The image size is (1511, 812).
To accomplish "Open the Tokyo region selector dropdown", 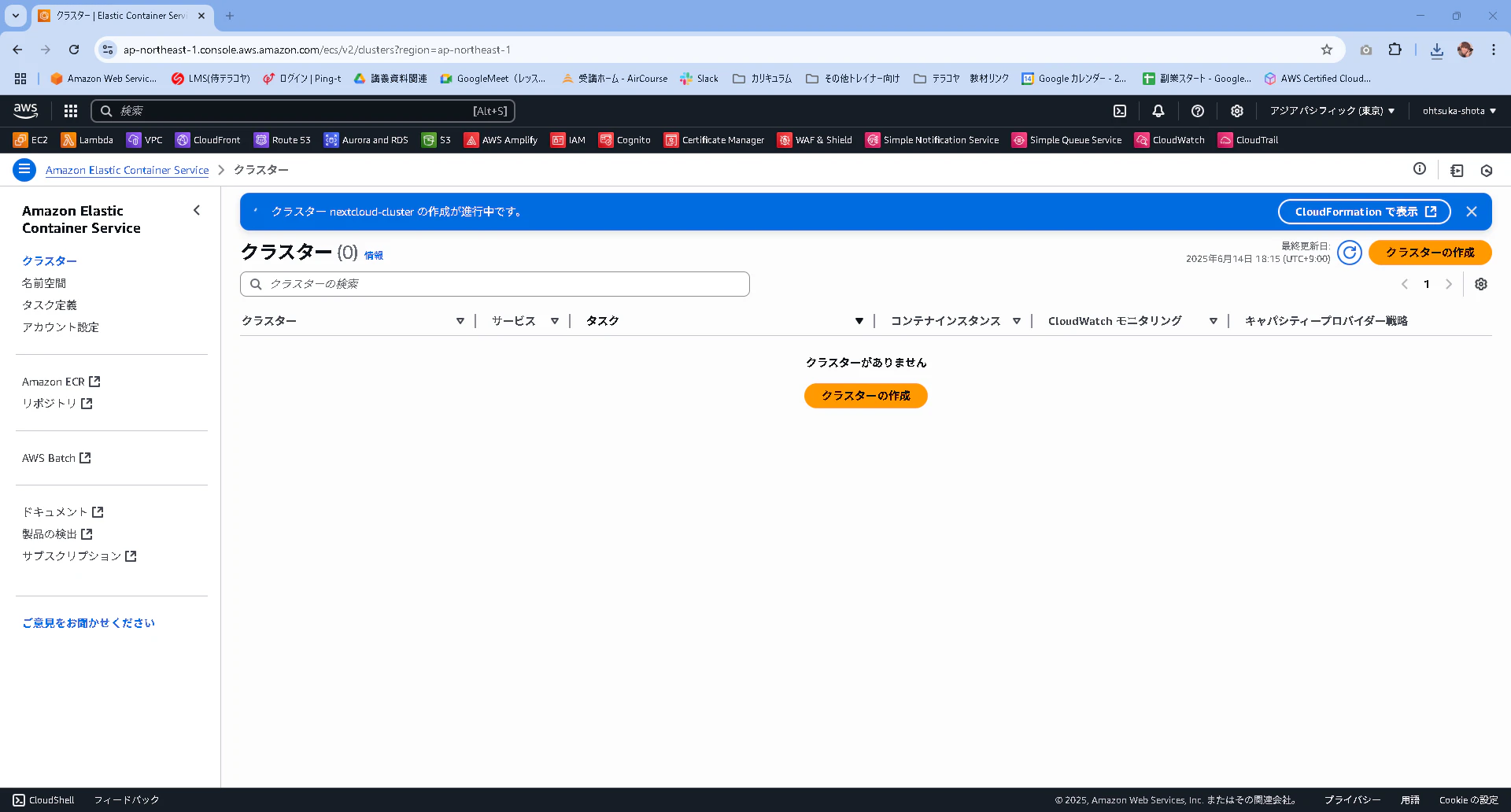I will pos(1332,111).
